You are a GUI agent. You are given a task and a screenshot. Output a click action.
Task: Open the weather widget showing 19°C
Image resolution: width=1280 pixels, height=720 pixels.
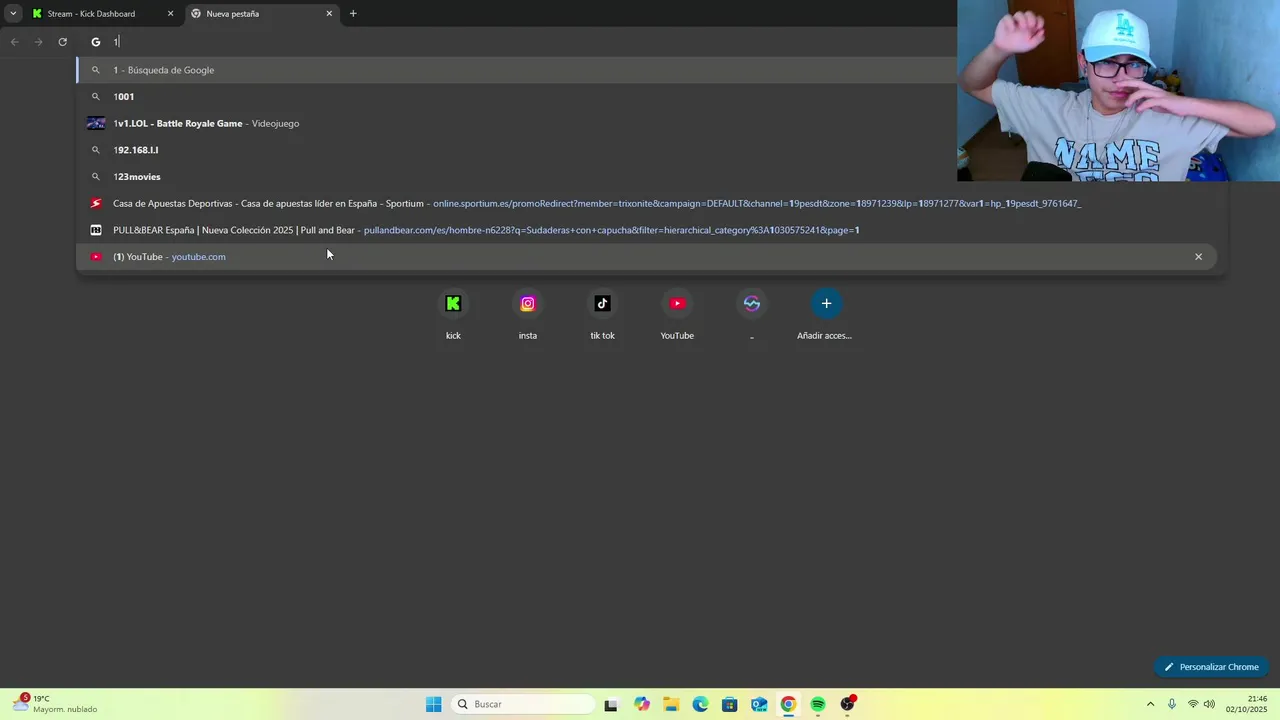point(55,704)
